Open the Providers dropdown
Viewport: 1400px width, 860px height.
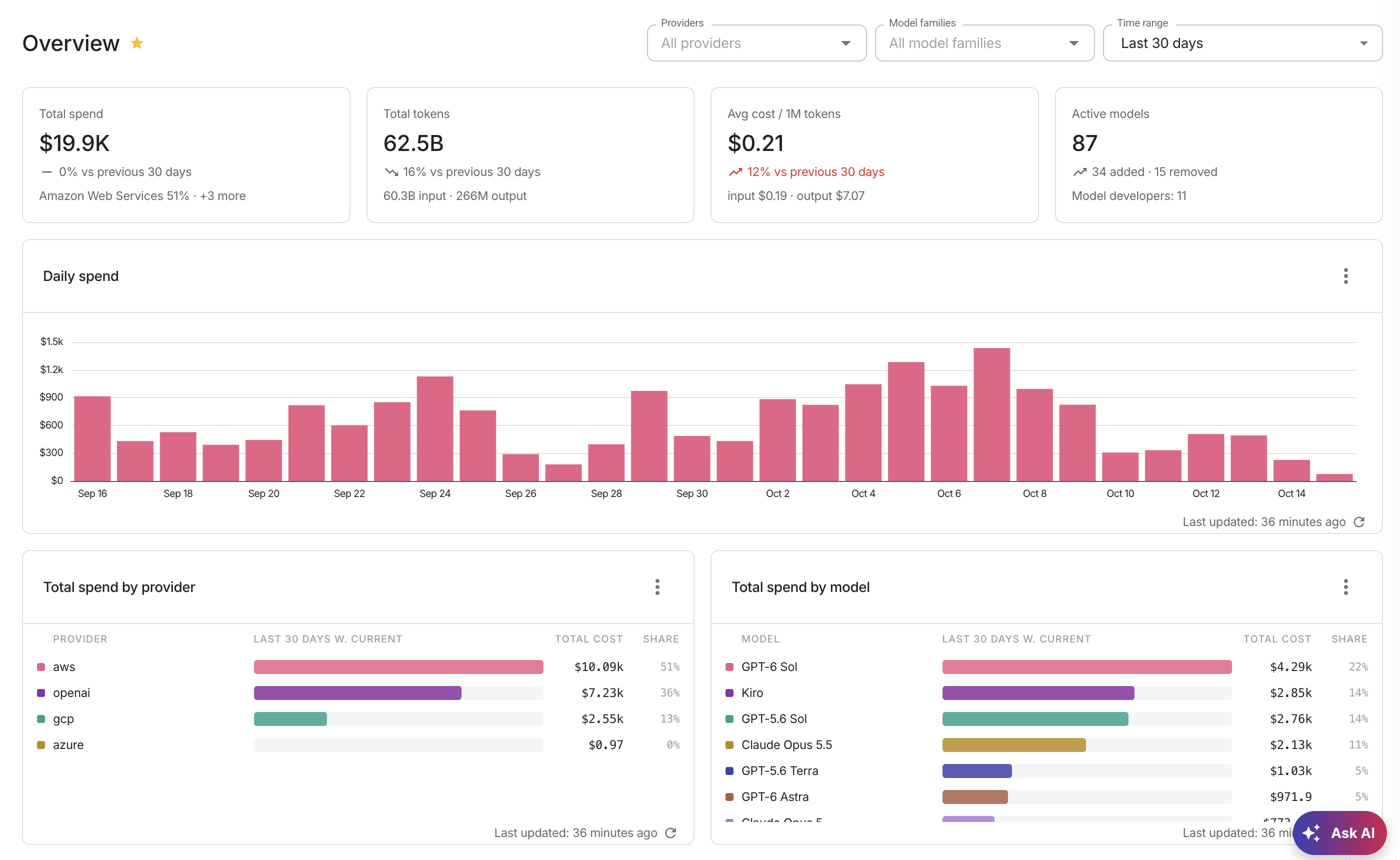coord(756,43)
